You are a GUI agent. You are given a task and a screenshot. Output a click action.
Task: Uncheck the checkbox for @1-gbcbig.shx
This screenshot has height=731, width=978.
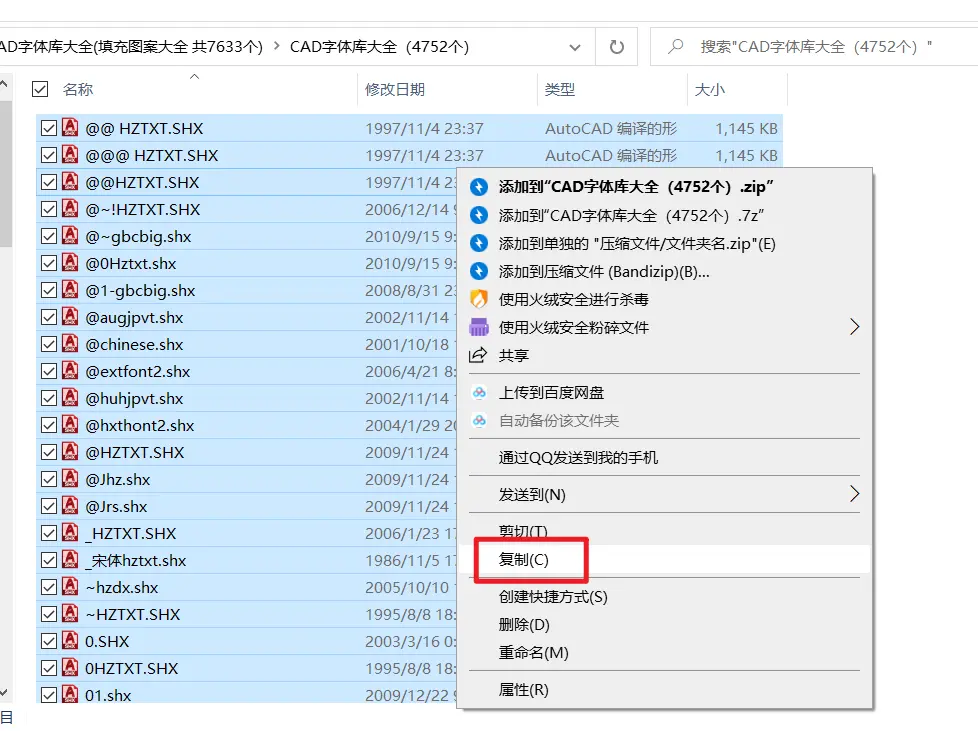click(49, 290)
